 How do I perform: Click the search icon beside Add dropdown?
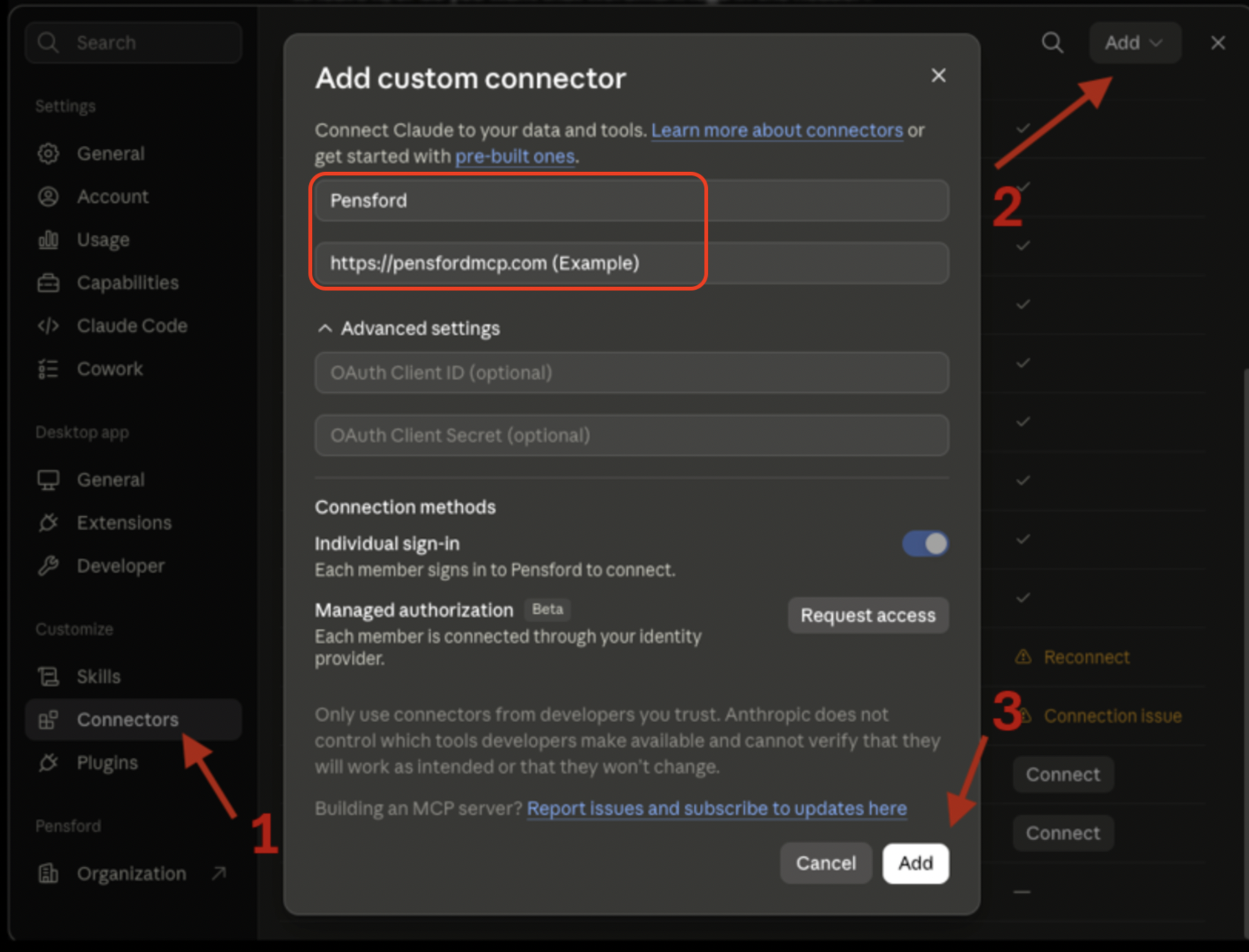(1052, 43)
